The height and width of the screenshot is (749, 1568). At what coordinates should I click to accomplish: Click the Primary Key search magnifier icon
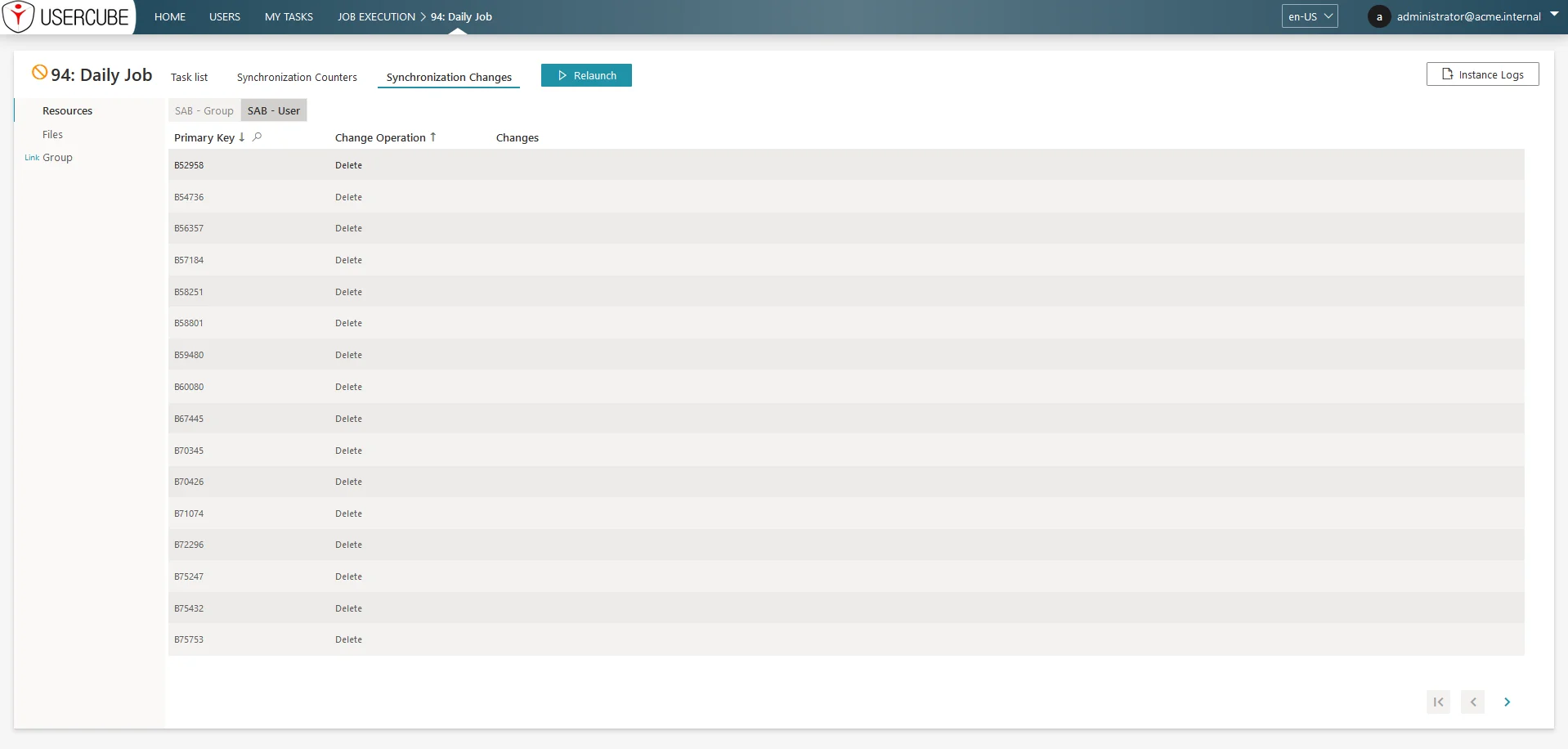pos(257,137)
